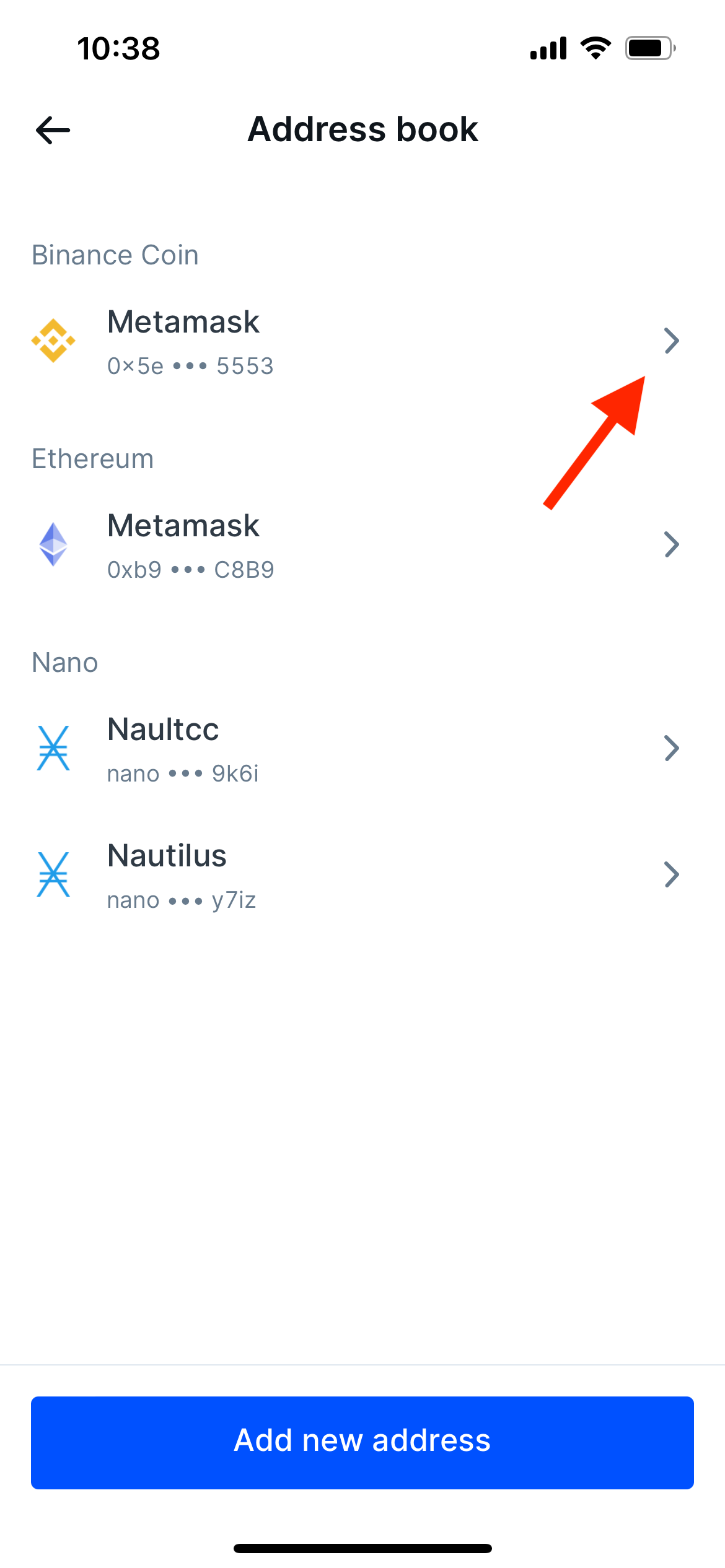Tap the Binance Coin logo icon

click(53, 341)
